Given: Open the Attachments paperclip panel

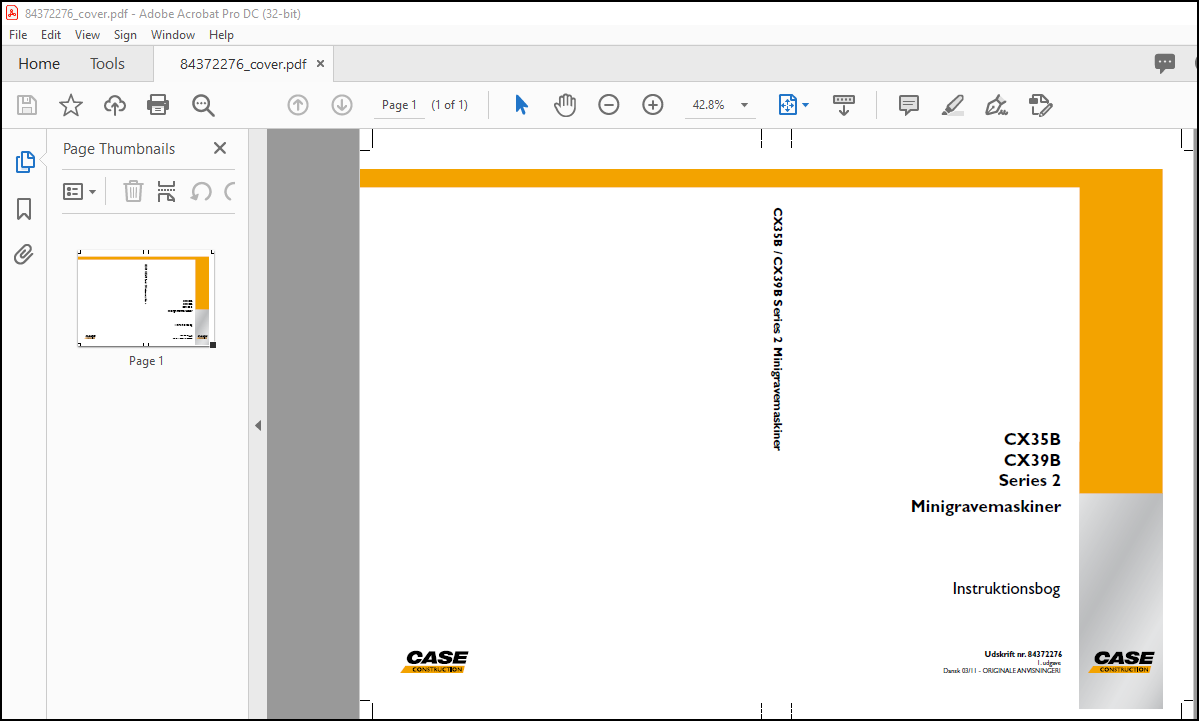Looking at the screenshot, I should click(24, 254).
